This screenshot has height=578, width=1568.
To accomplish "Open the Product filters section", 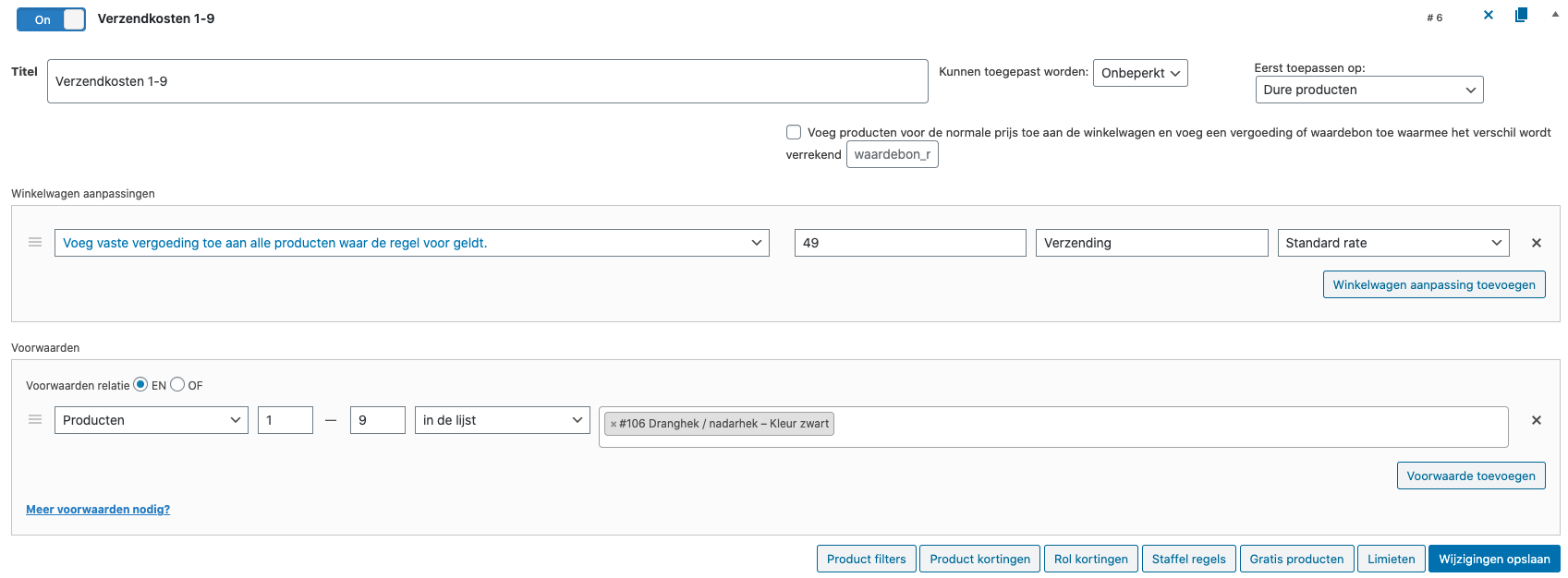I will [x=866, y=560].
